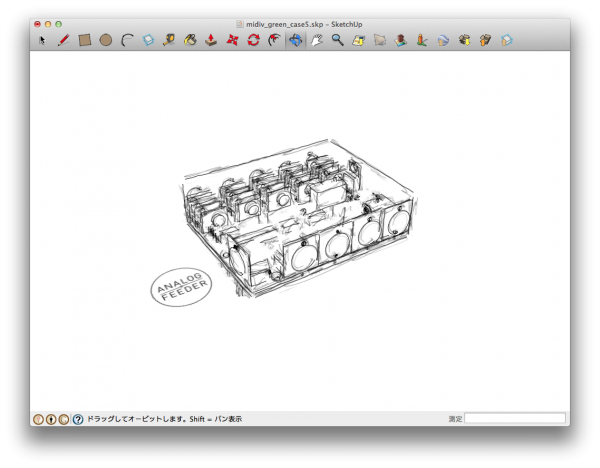The height and width of the screenshot is (468, 600).
Task: Select the arrow Select tool
Action: coord(42,41)
